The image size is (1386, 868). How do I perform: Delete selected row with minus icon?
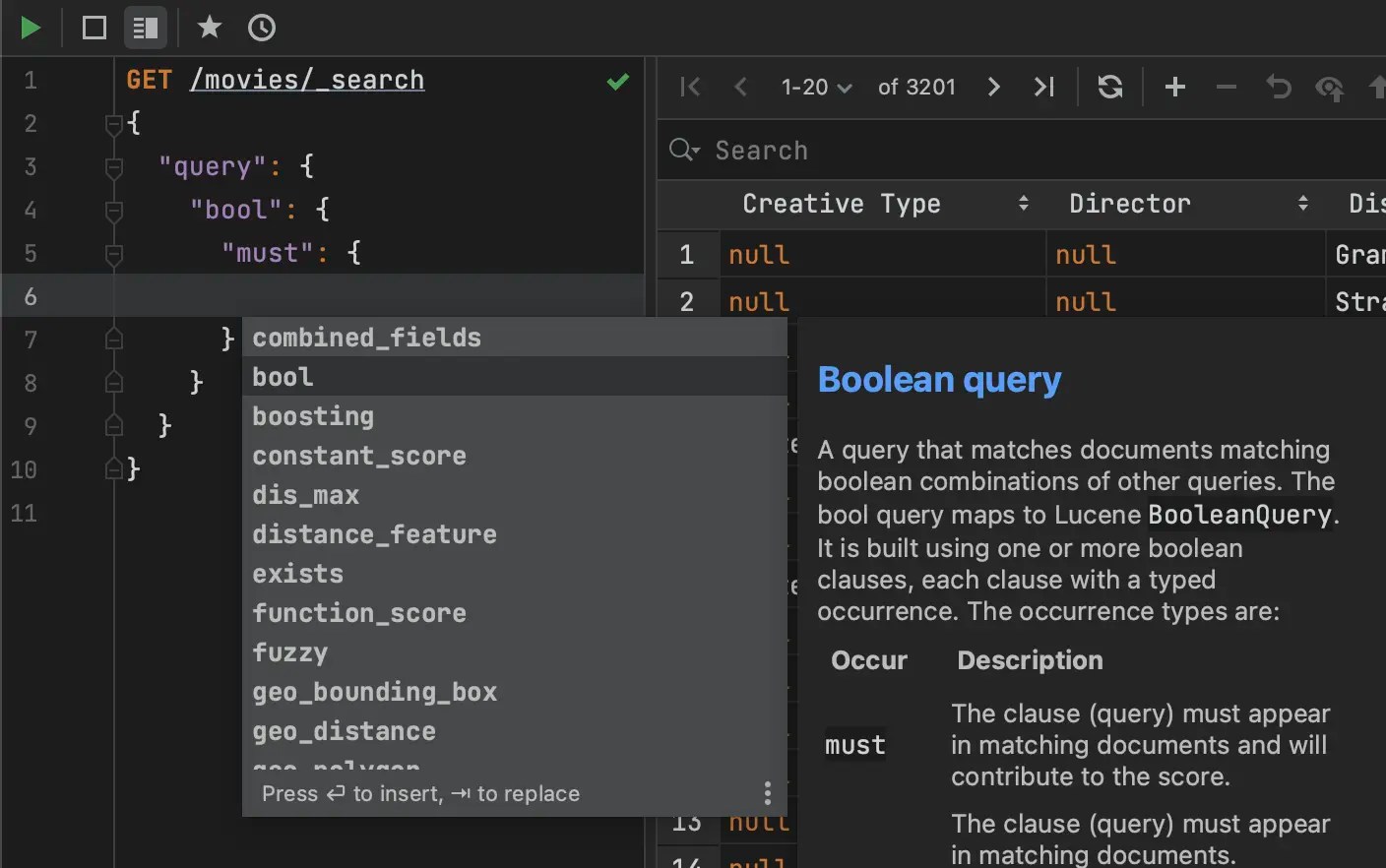pos(1226,87)
